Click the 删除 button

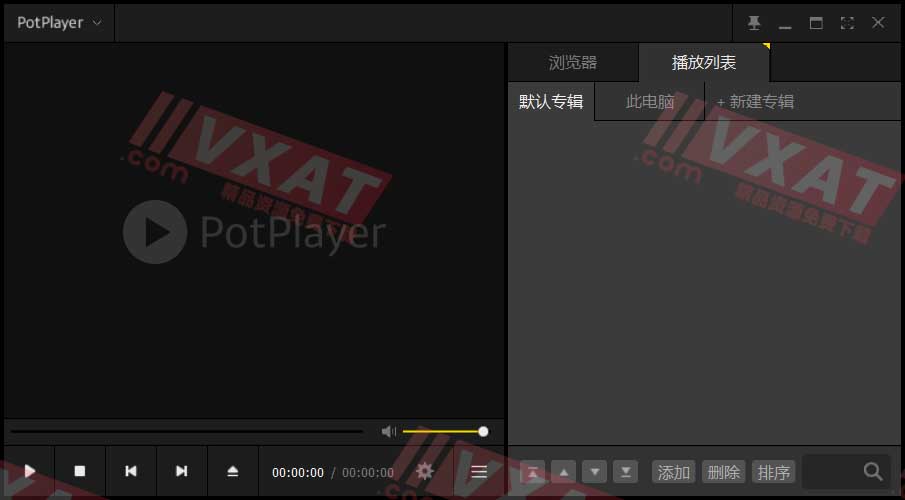click(x=724, y=472)
